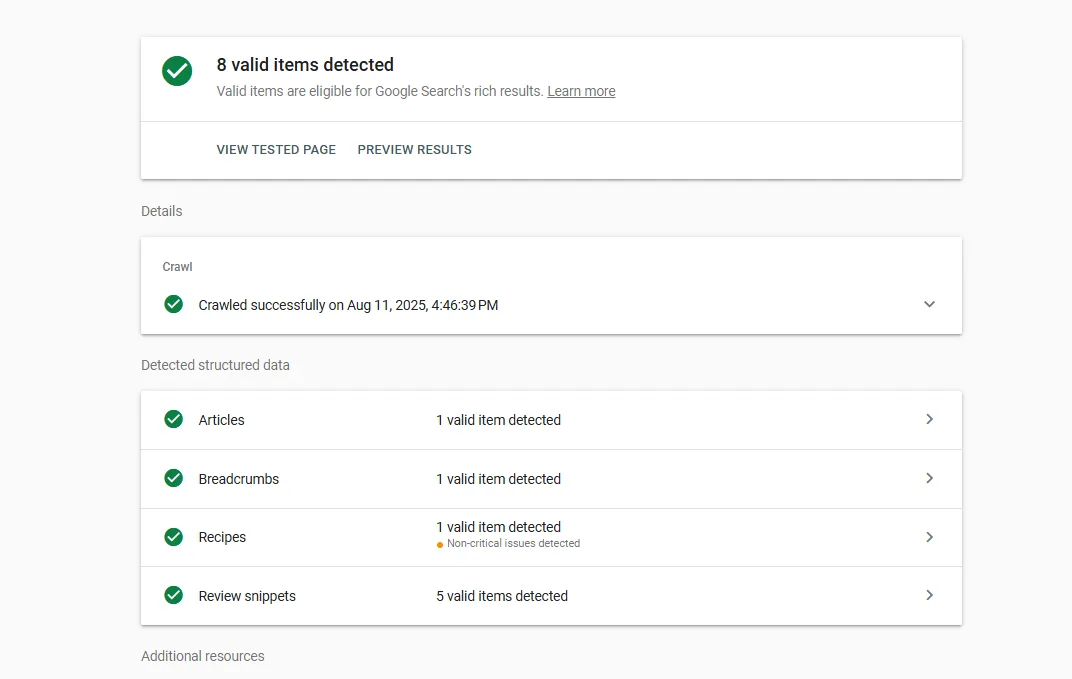Click '1 valid item detected' in Recipes row
The height and width of the screenshot is (679, 1072).
498,527
